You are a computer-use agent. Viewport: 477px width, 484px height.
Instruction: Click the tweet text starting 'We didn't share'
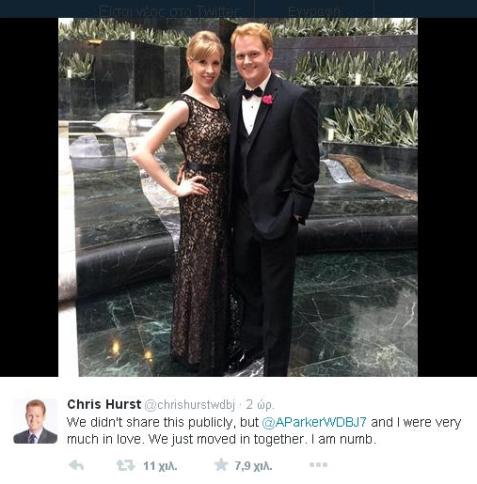pyautogui.click(x=264, y=431)
